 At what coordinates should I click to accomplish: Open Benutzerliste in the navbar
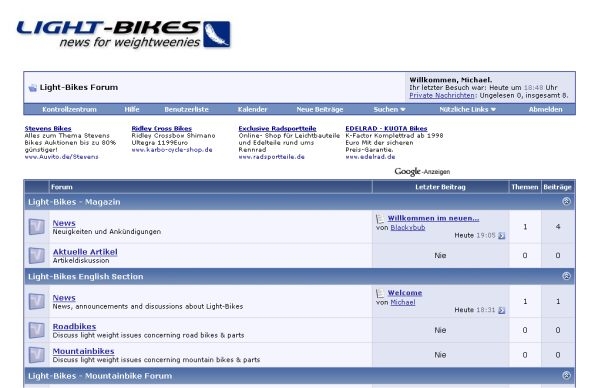click(186, 109)
